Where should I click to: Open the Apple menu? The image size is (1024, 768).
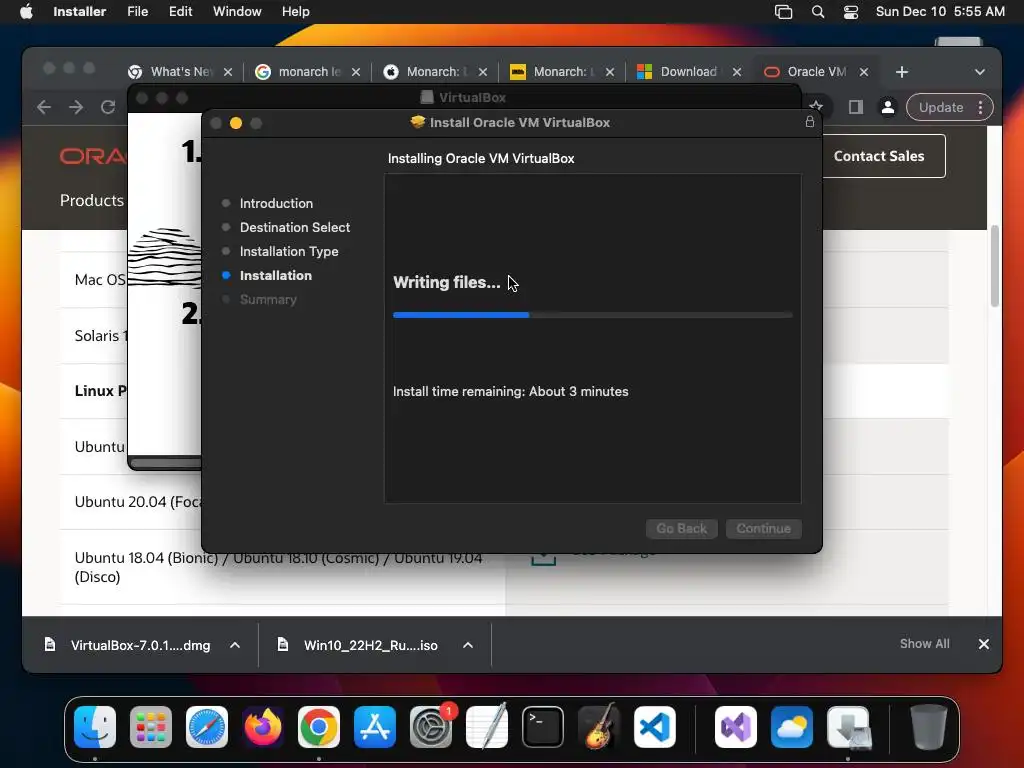click(x=26, y=12)
